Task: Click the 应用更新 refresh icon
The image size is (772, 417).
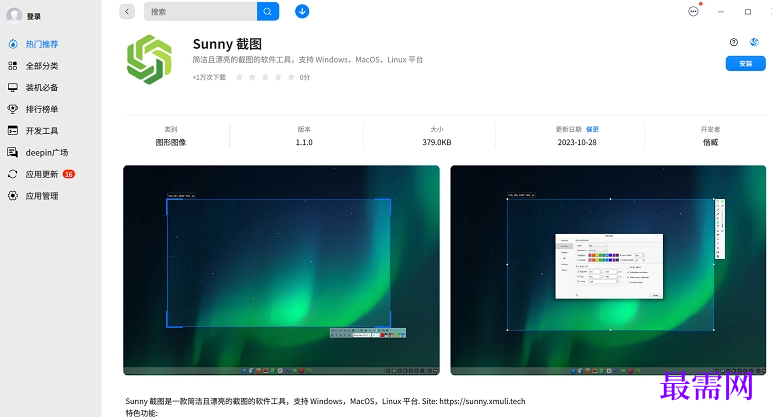Action: point(13,174)
